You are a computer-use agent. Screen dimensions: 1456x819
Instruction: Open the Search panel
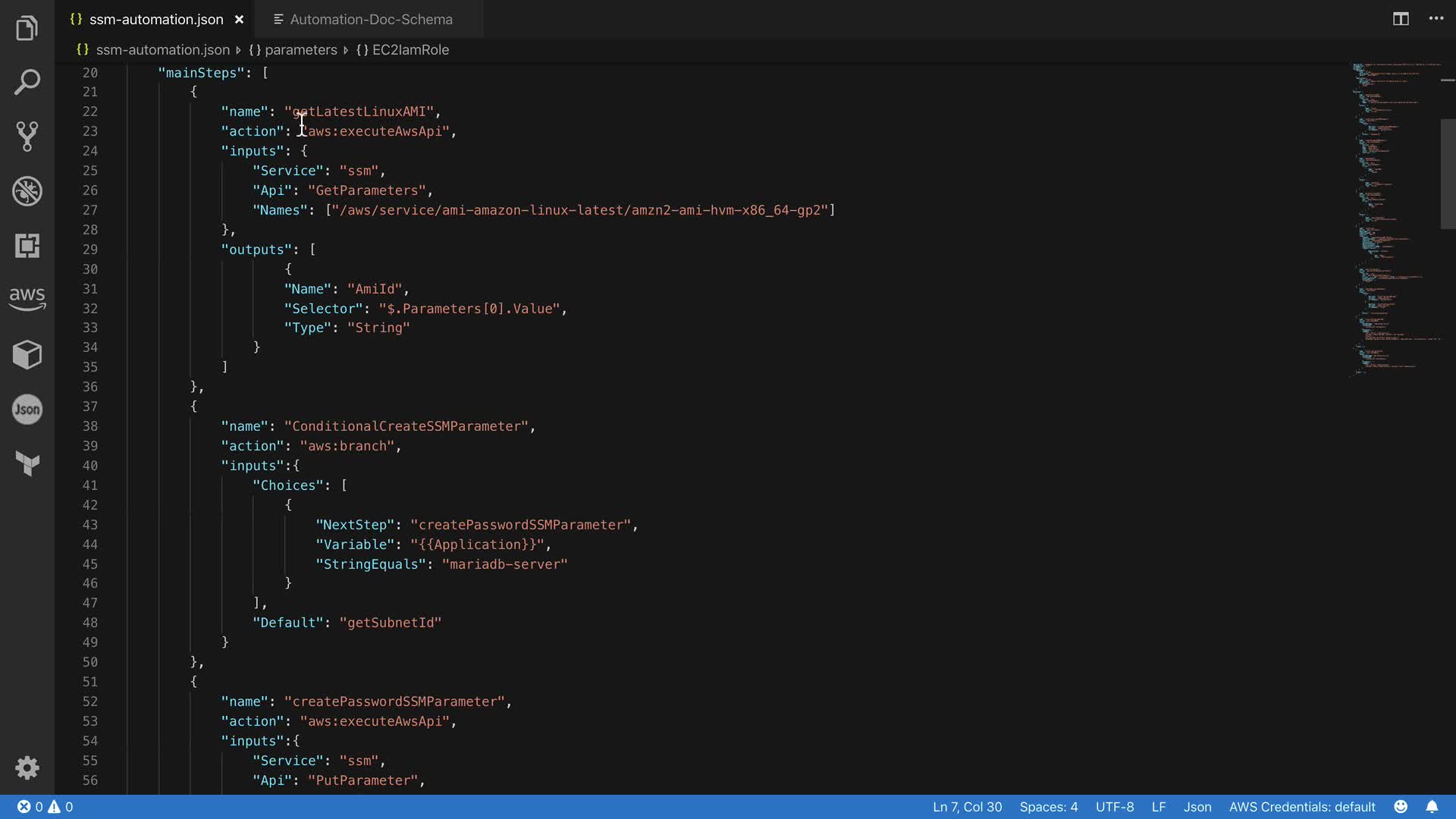pos(27,82)
